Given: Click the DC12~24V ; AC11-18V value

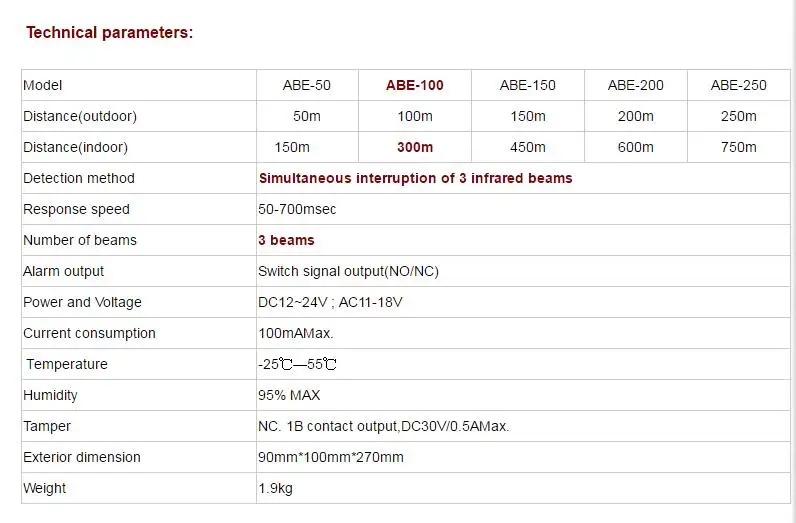Looking at the screenshot, I should click(330, 302).
